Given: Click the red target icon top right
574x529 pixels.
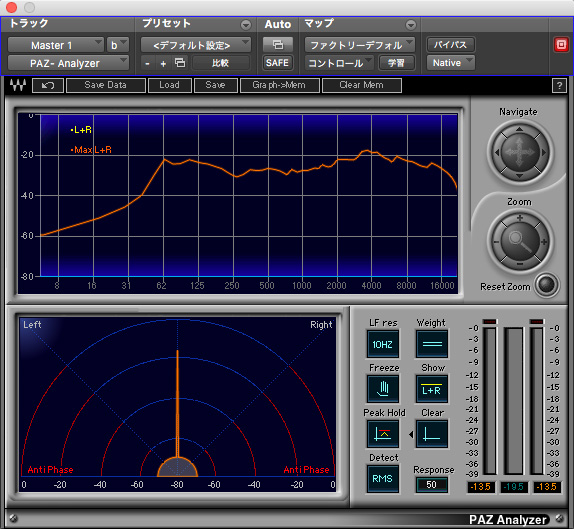Looking at the screenshot, I should [561, 45].
